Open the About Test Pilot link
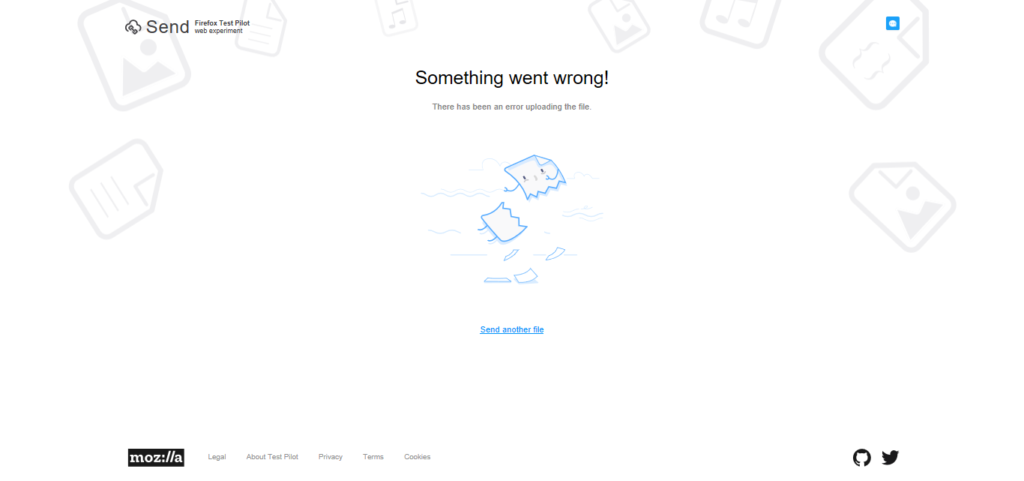Screen dimensions: 1024x481 click(272, 457)
